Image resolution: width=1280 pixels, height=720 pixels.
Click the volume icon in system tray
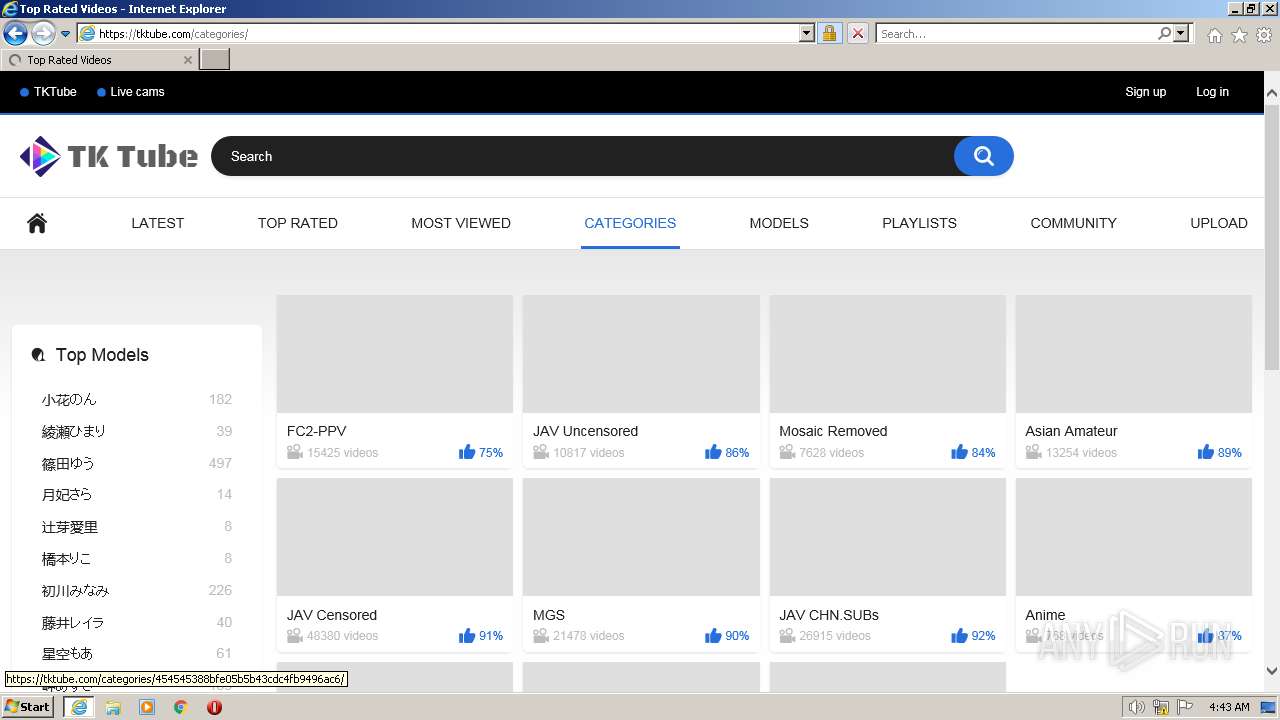[1137, 707]
